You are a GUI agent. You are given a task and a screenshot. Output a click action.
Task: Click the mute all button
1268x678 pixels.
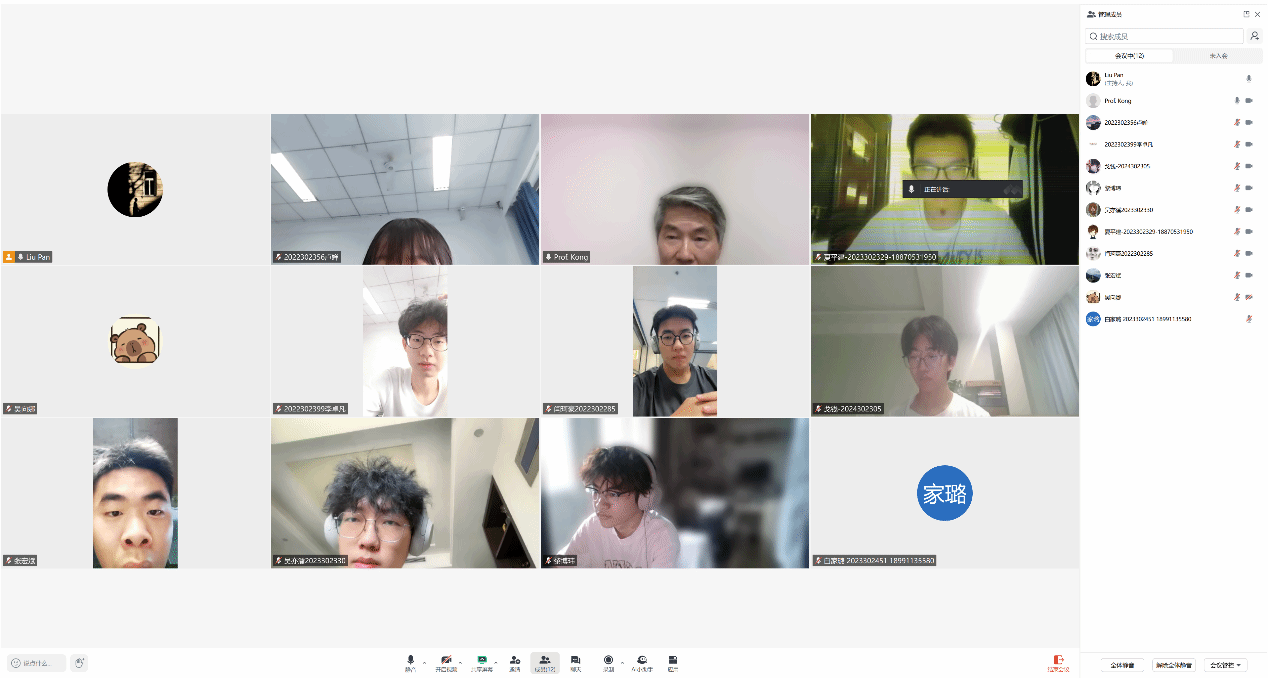tap(1122, 665)
